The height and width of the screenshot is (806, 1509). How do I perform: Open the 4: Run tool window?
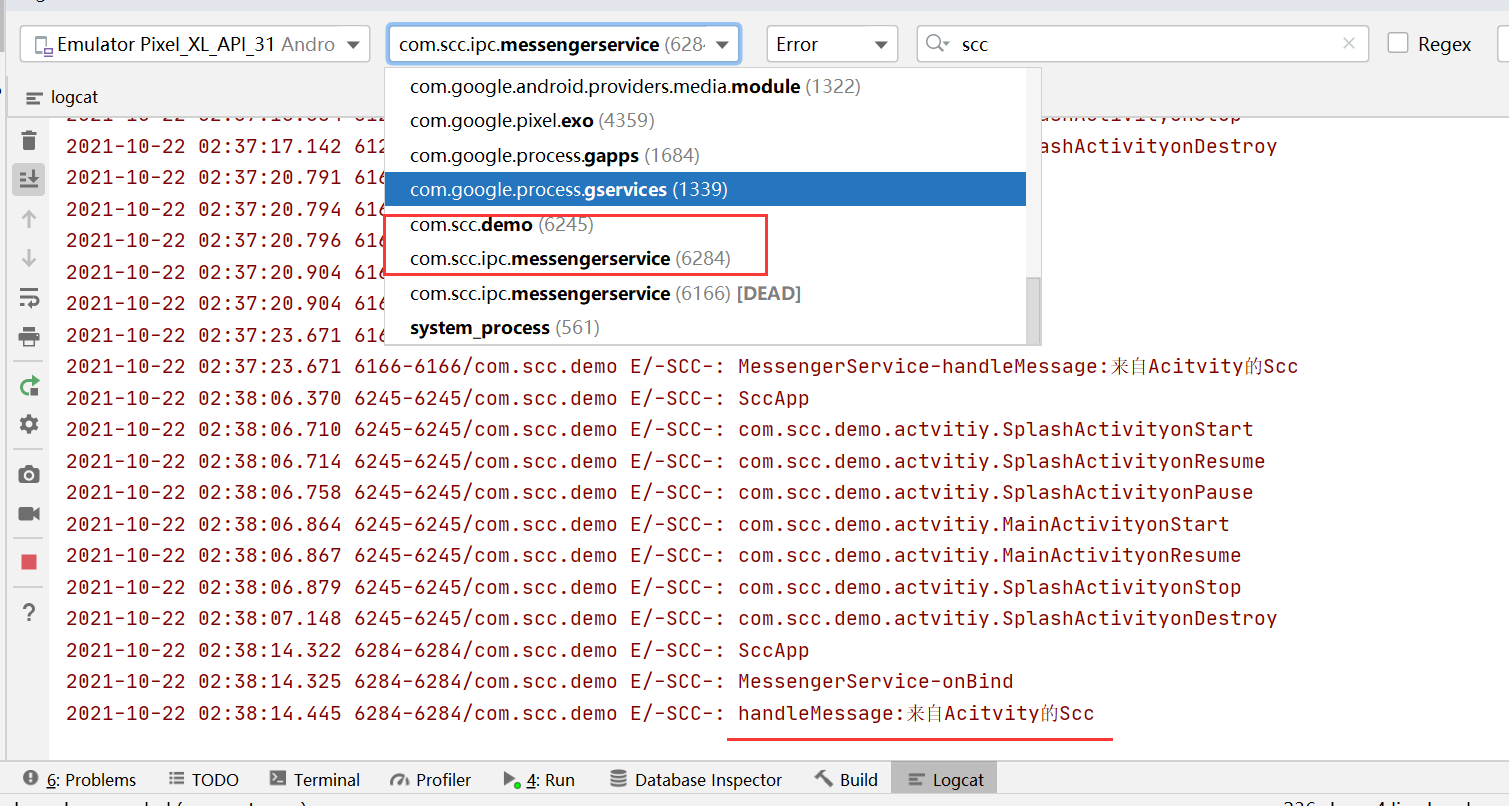pyautogui.click(x=539, y=780)
